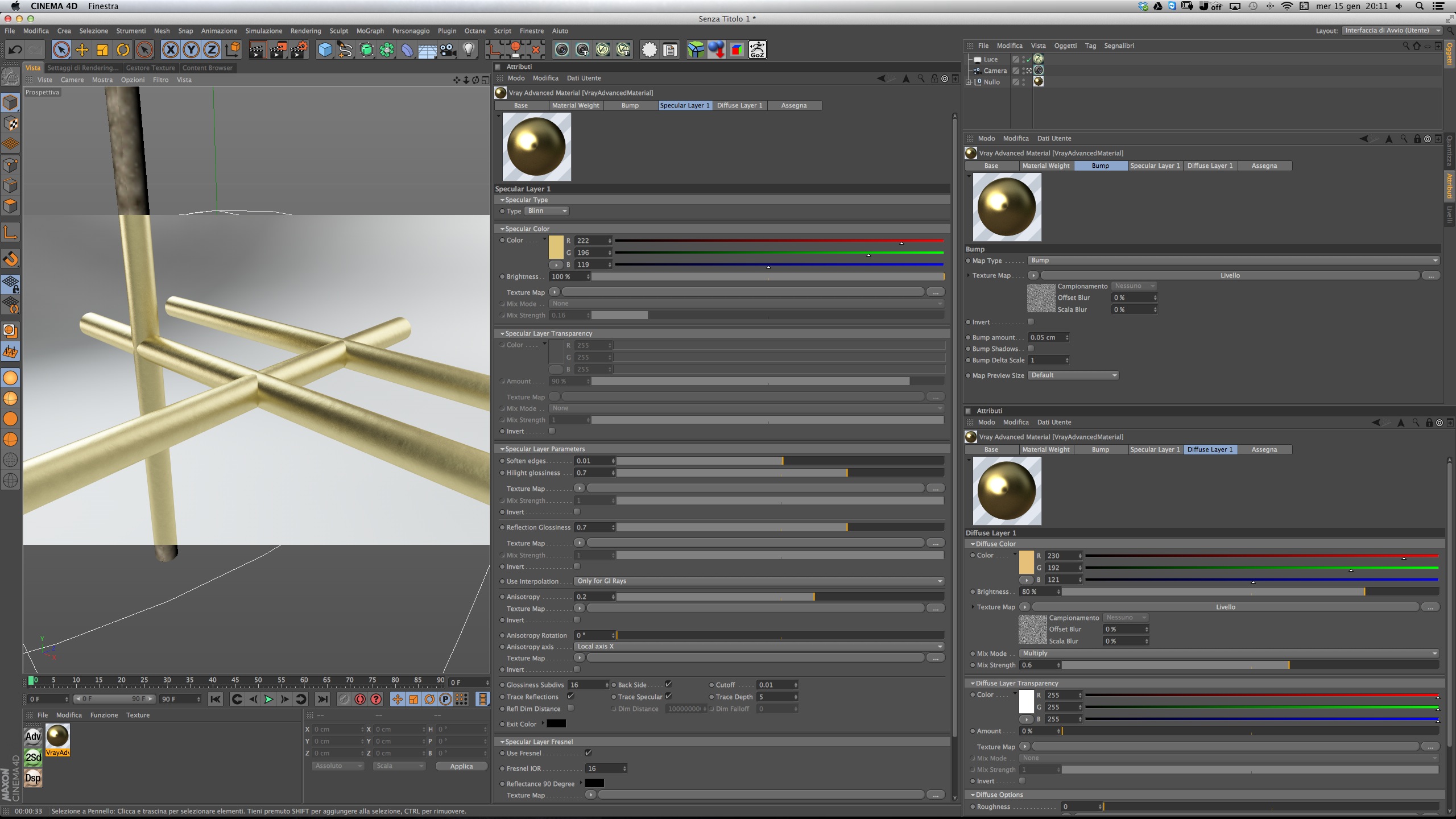Select the Move tool in toolbar
Screen dimensions: 1456x819
click(x=82, y=50)
